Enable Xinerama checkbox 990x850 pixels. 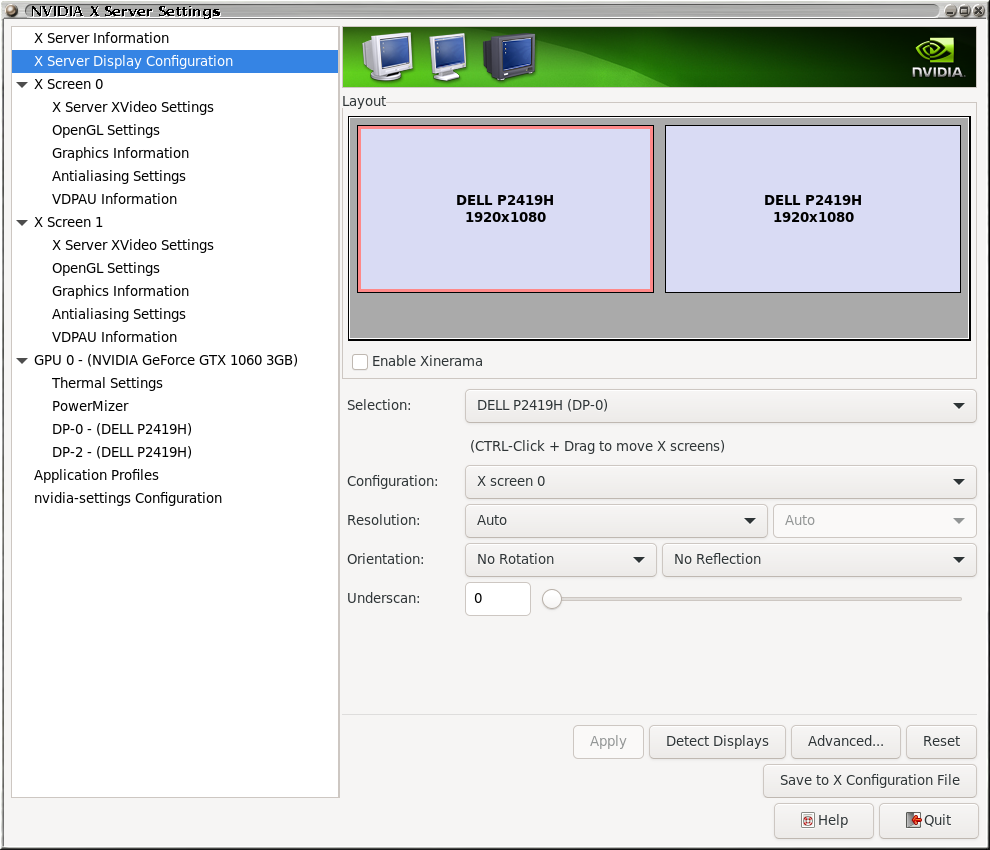click(360, 362)
